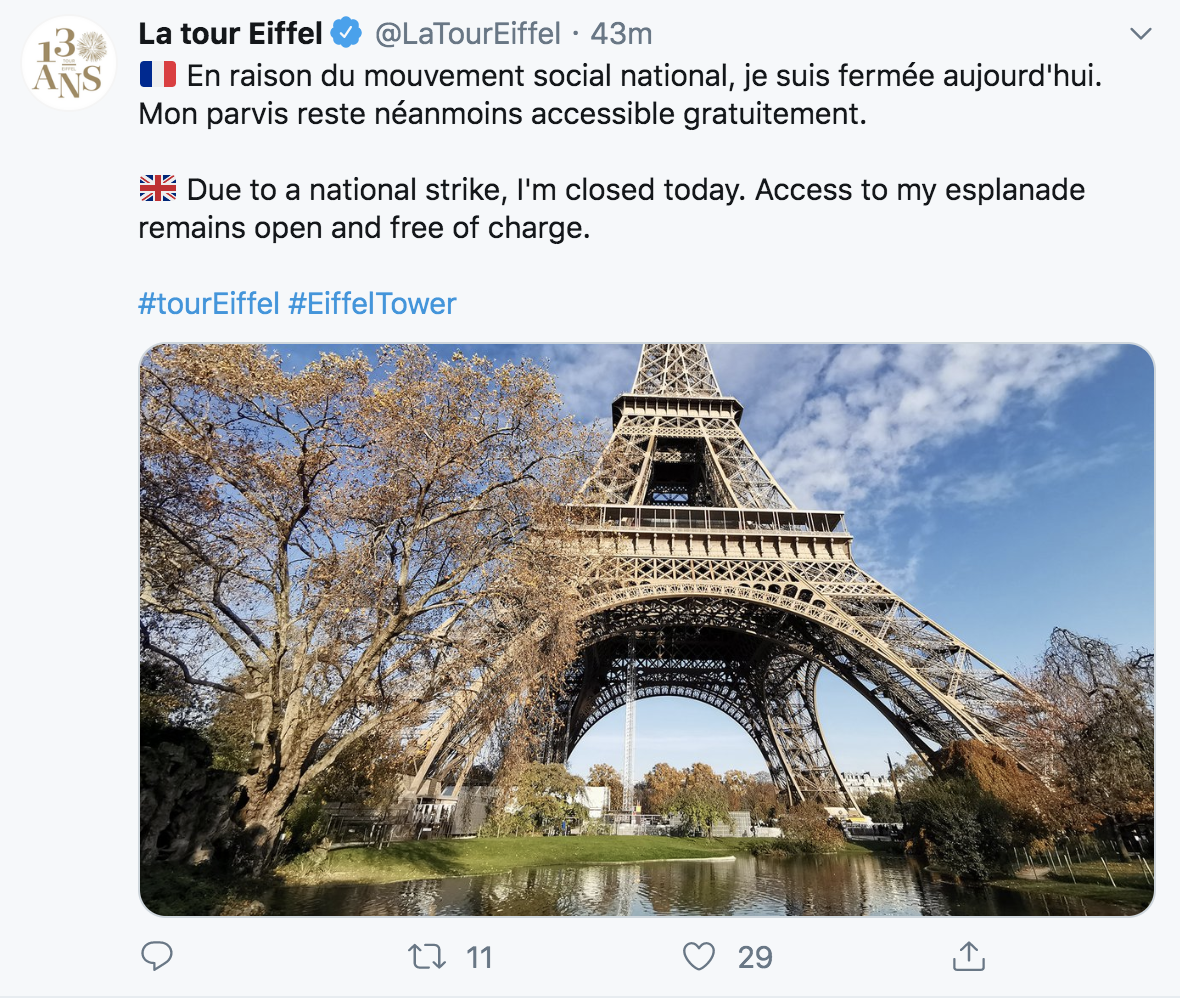Open the #tourEiffel hashtag
This screenshot has width=1180, height=1000.
point(208,304)
